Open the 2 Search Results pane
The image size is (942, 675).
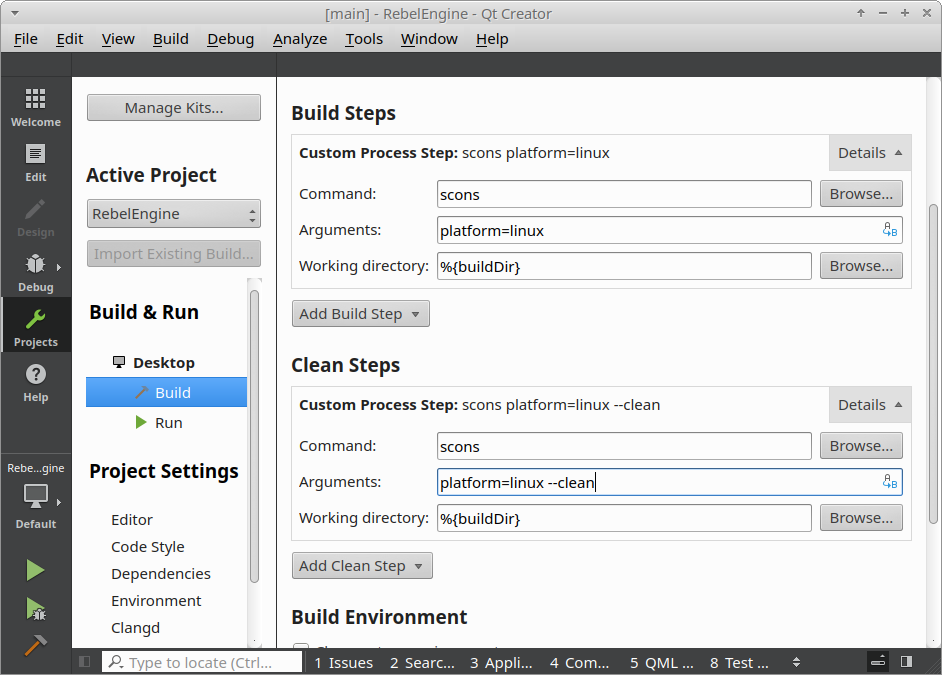click(422, 662)
